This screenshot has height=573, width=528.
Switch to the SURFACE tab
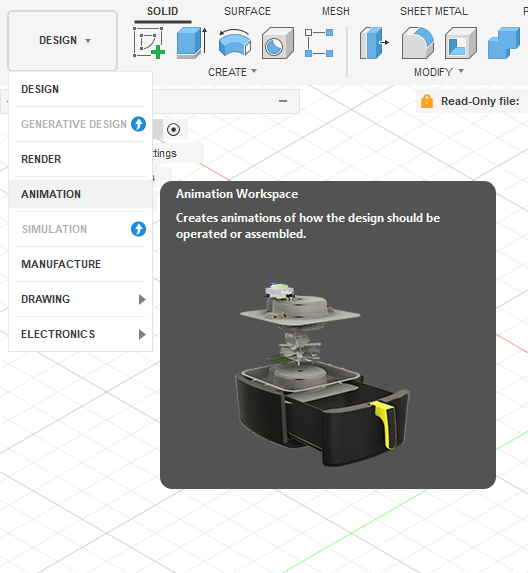point(247,11)
